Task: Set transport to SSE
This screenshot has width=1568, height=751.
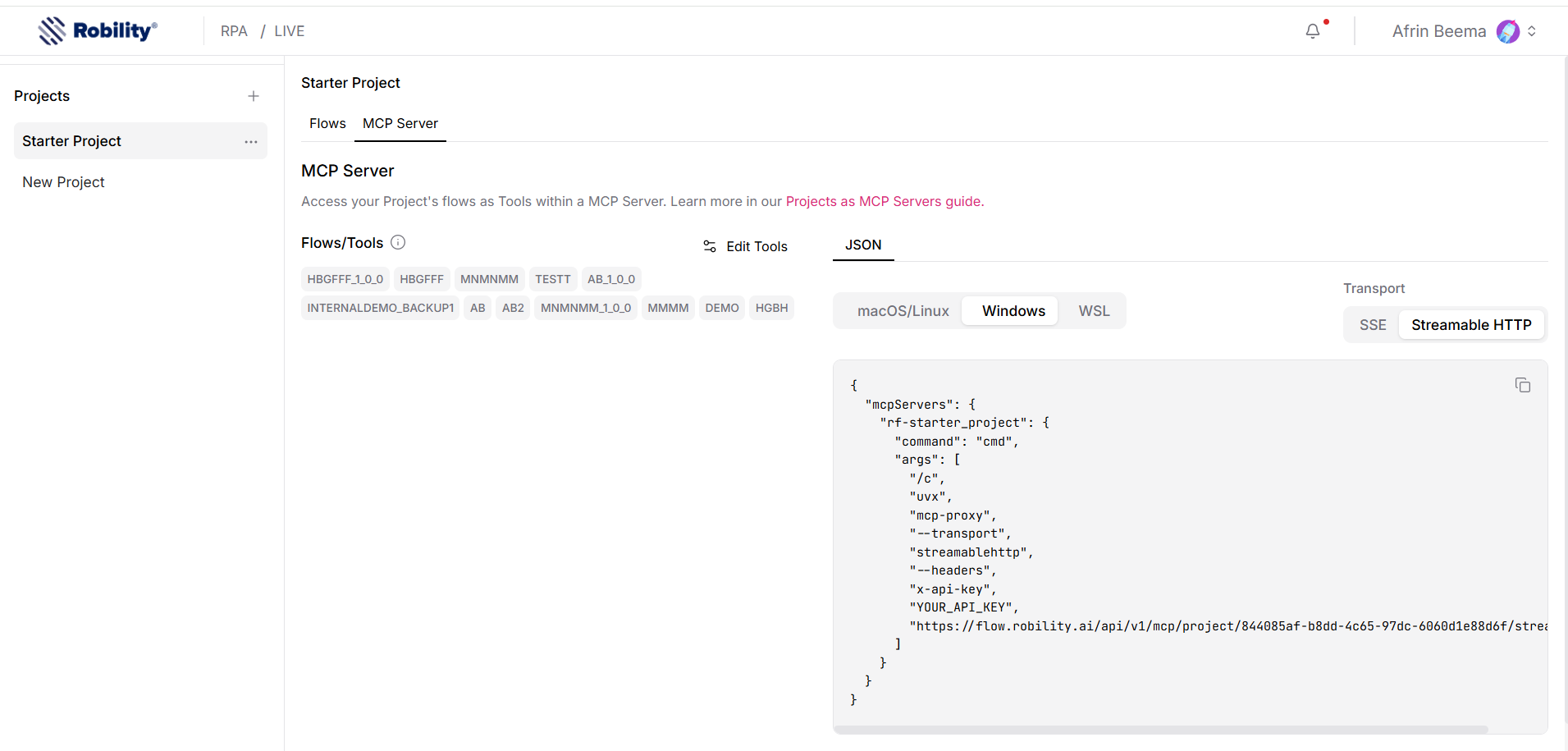Action: [x=1373, y=325]
